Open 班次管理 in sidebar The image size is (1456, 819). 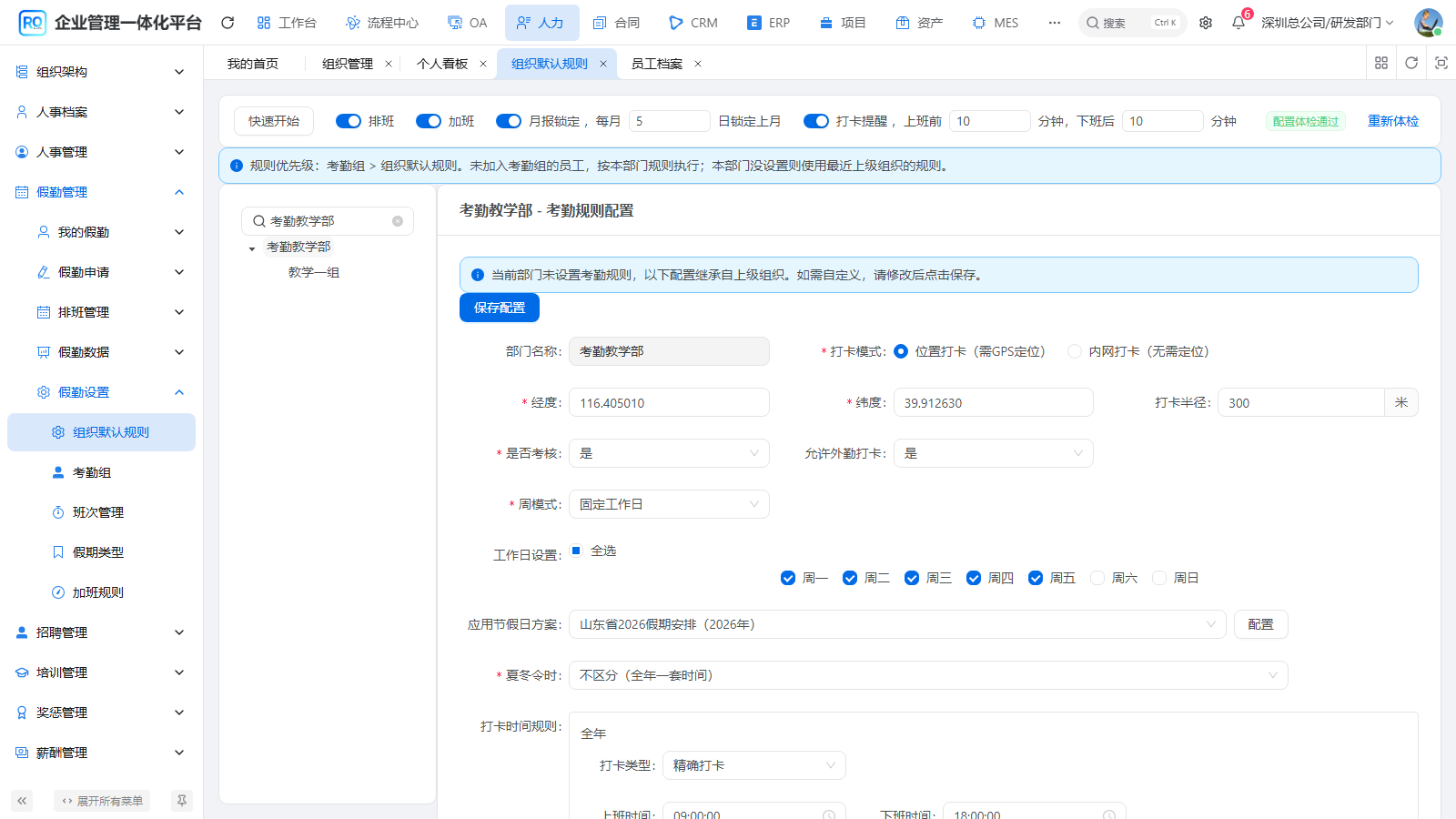(x=101, y=512)
